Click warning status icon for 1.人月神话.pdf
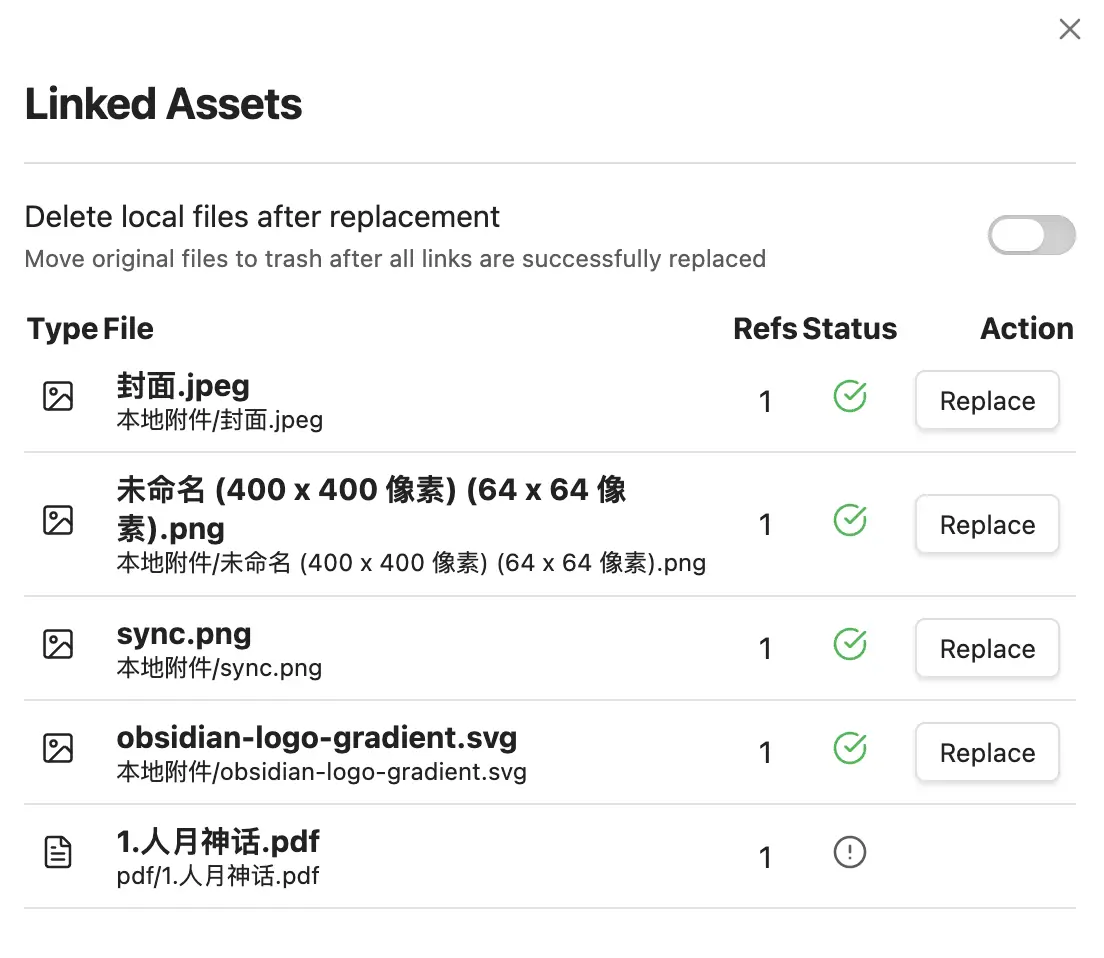 [849, 852]
